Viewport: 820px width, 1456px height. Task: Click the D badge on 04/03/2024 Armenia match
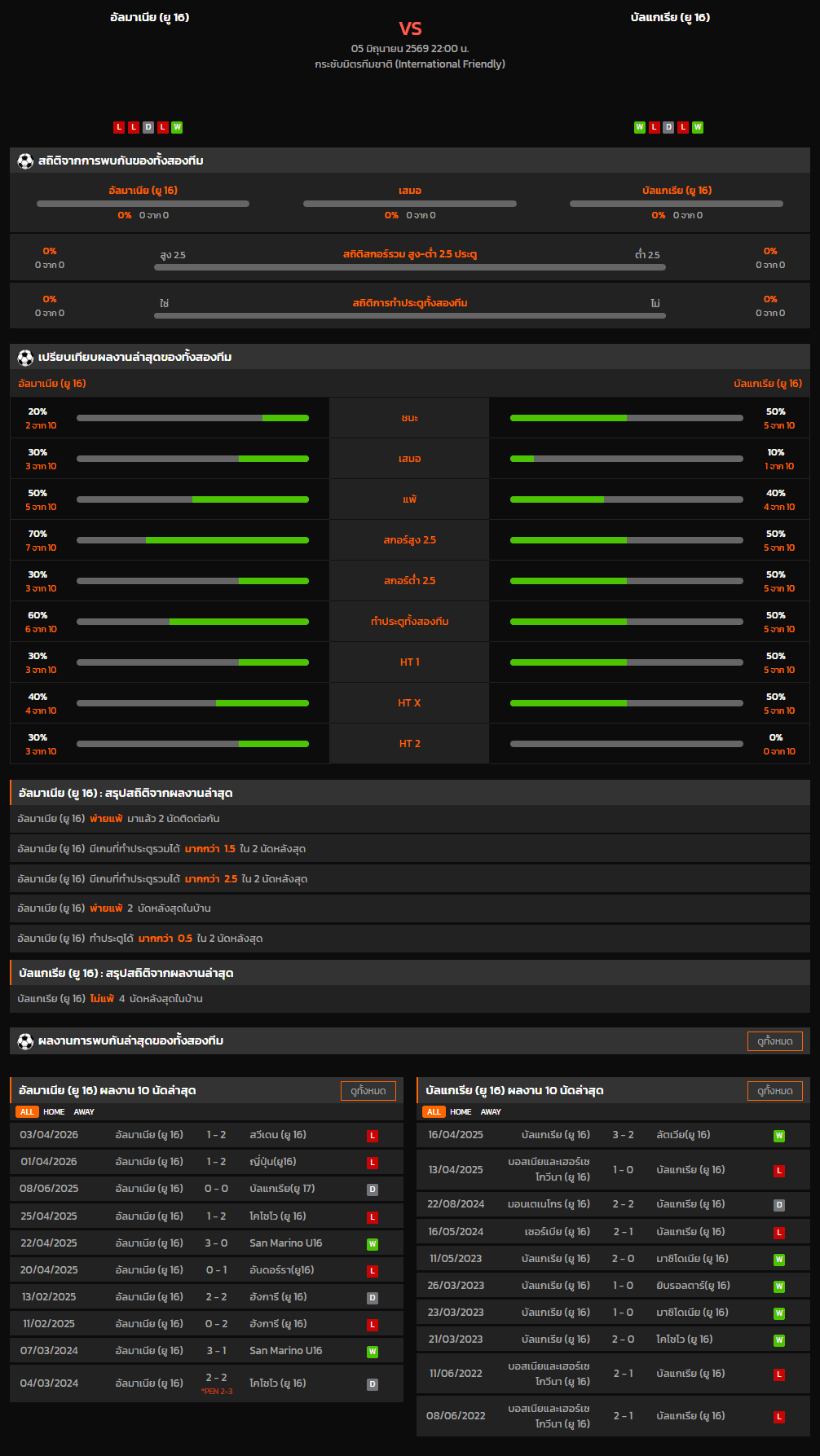tap(372, 1384)
